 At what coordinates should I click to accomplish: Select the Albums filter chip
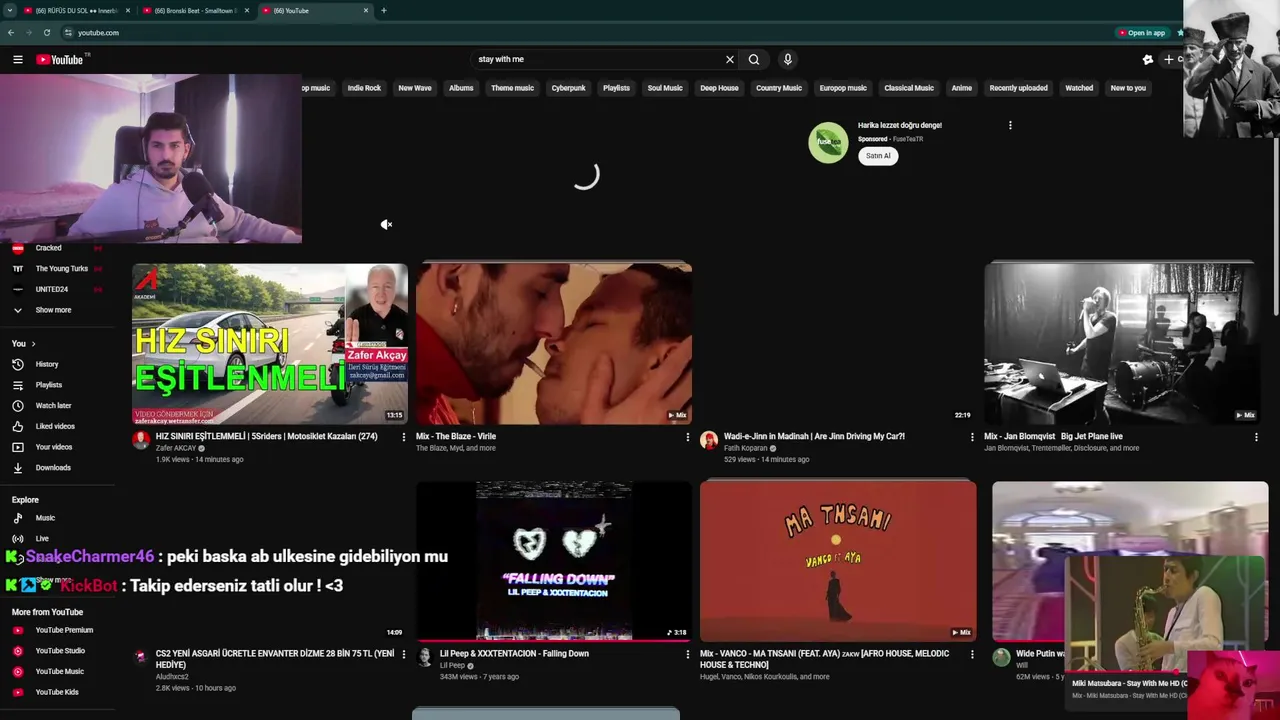(461, 88)
